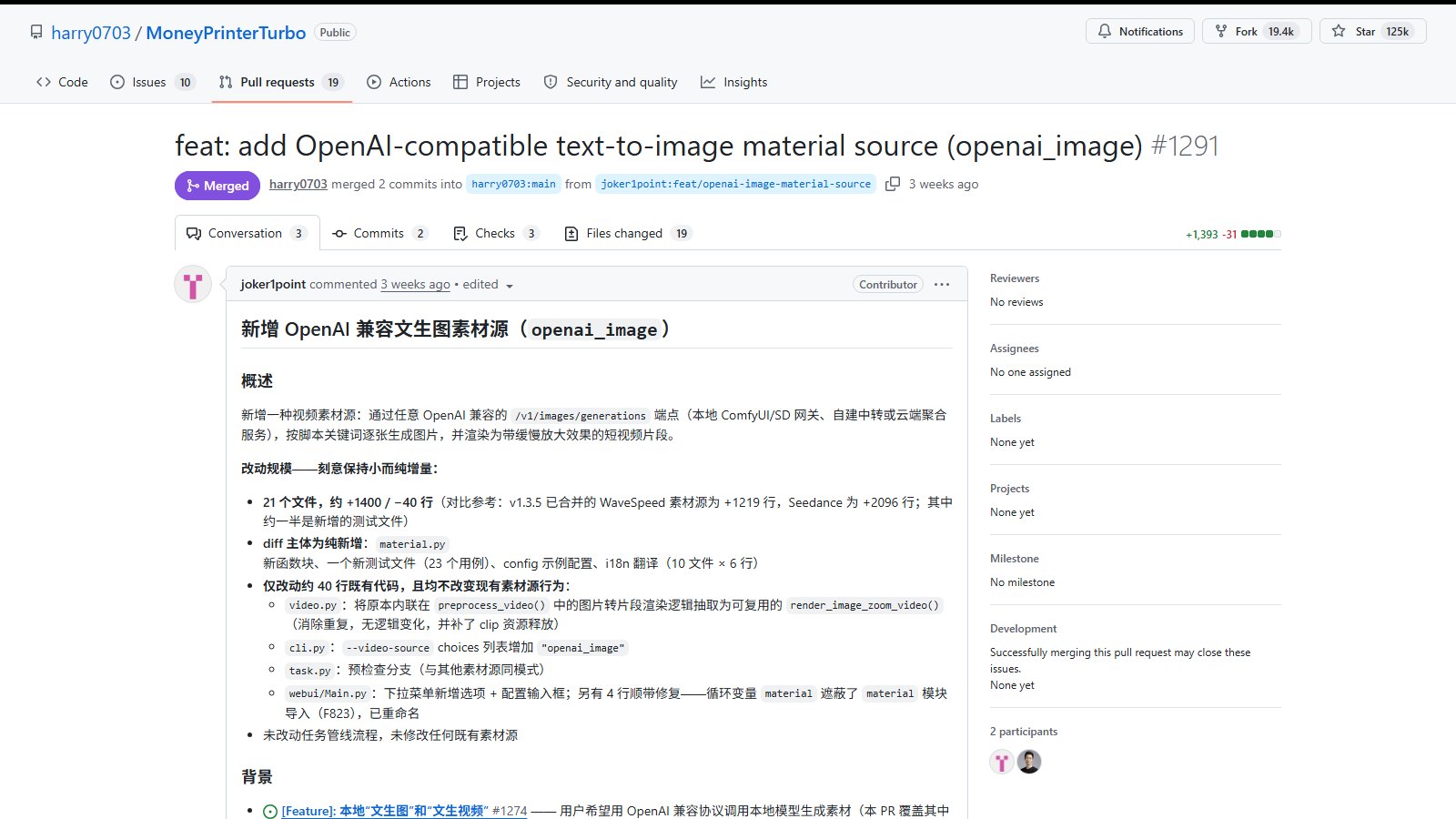Click the open issue icon beside #1274
Viewport: 1456px width, 819px height.
(x=270, y=812)
